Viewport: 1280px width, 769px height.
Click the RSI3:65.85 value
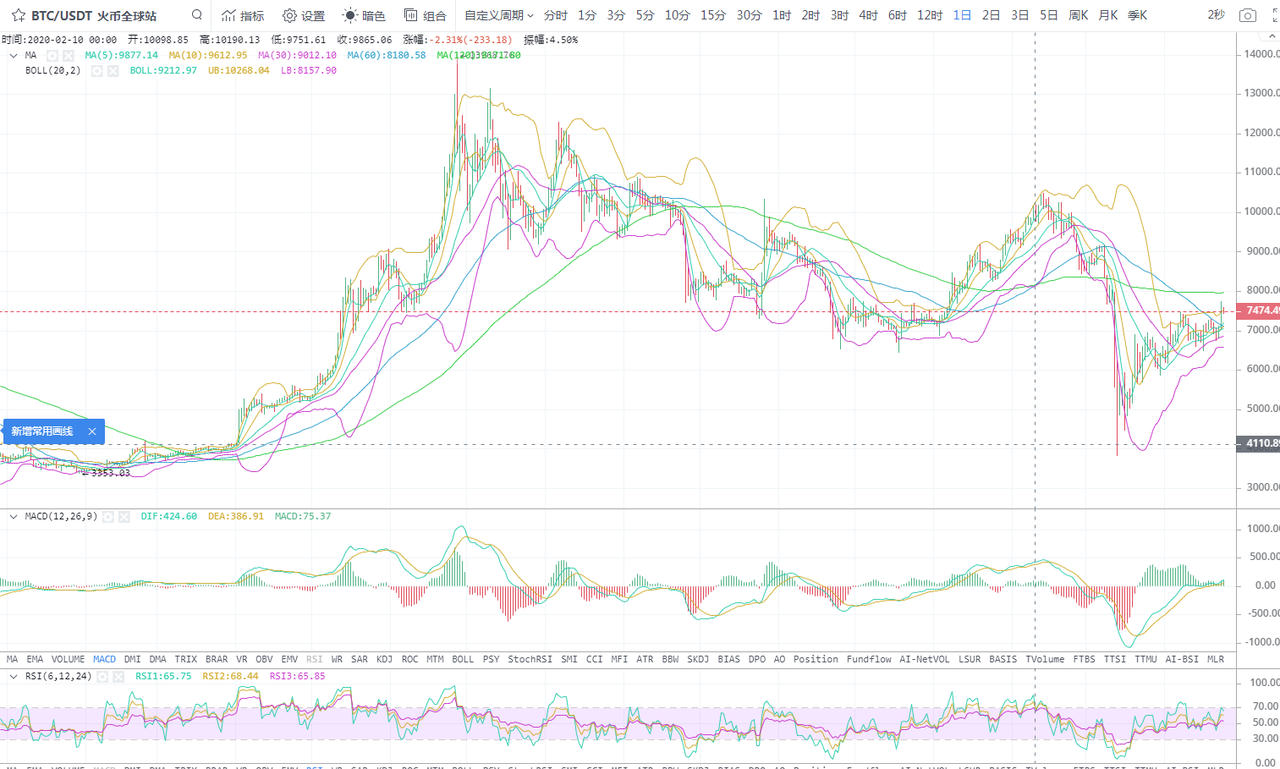pyautogui.click(x=297, y=676)
